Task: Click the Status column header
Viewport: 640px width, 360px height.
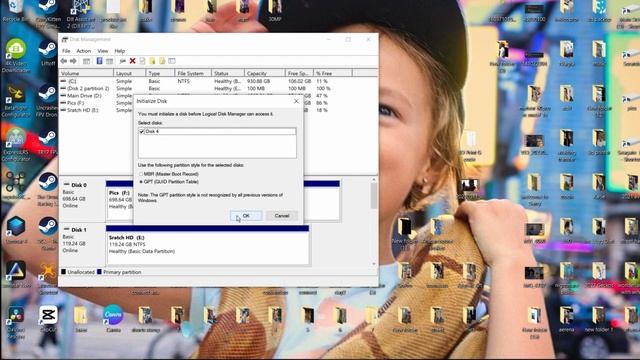Action: tap(228, 73)
